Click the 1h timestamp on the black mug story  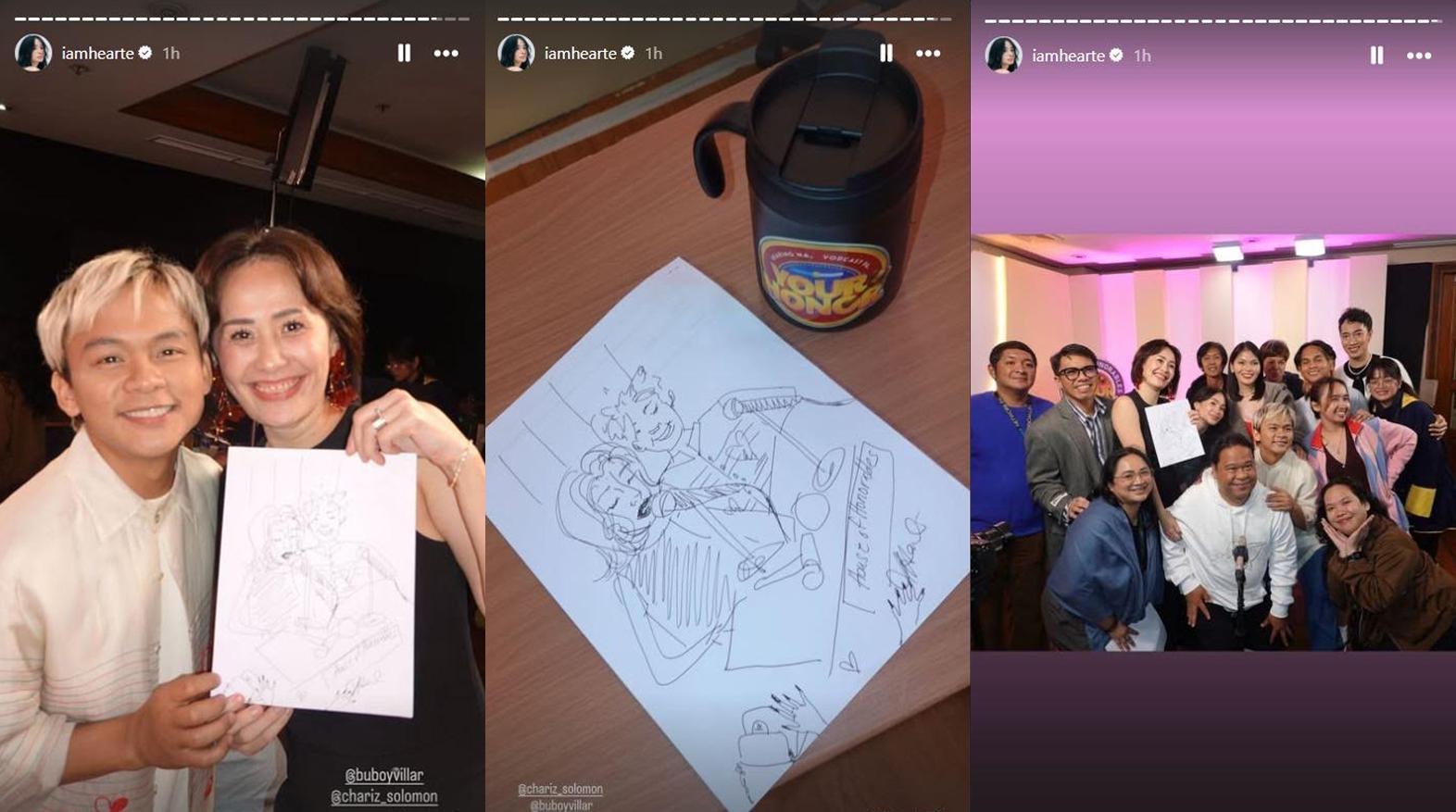pyautogui.click(x=654, y=53)
